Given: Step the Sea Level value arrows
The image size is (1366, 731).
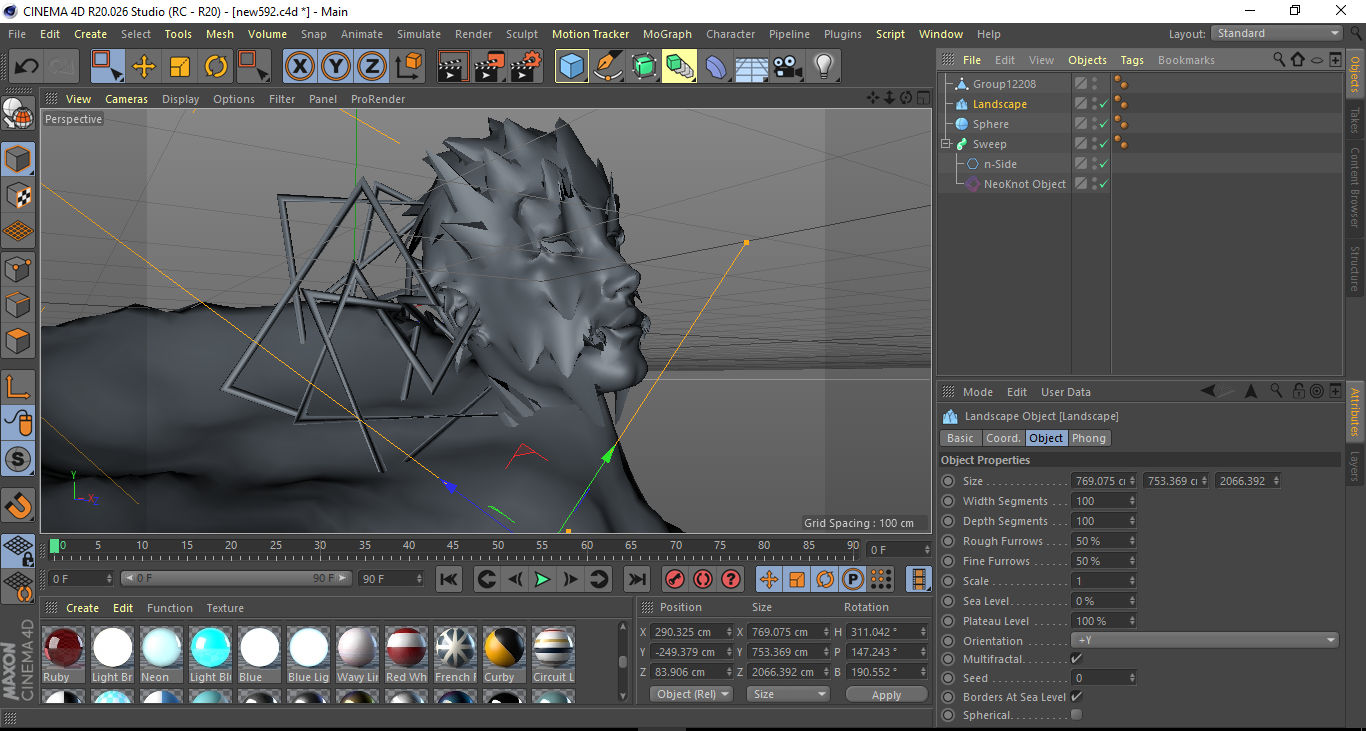Looking at the screenshot, I should click(1132, 601).
